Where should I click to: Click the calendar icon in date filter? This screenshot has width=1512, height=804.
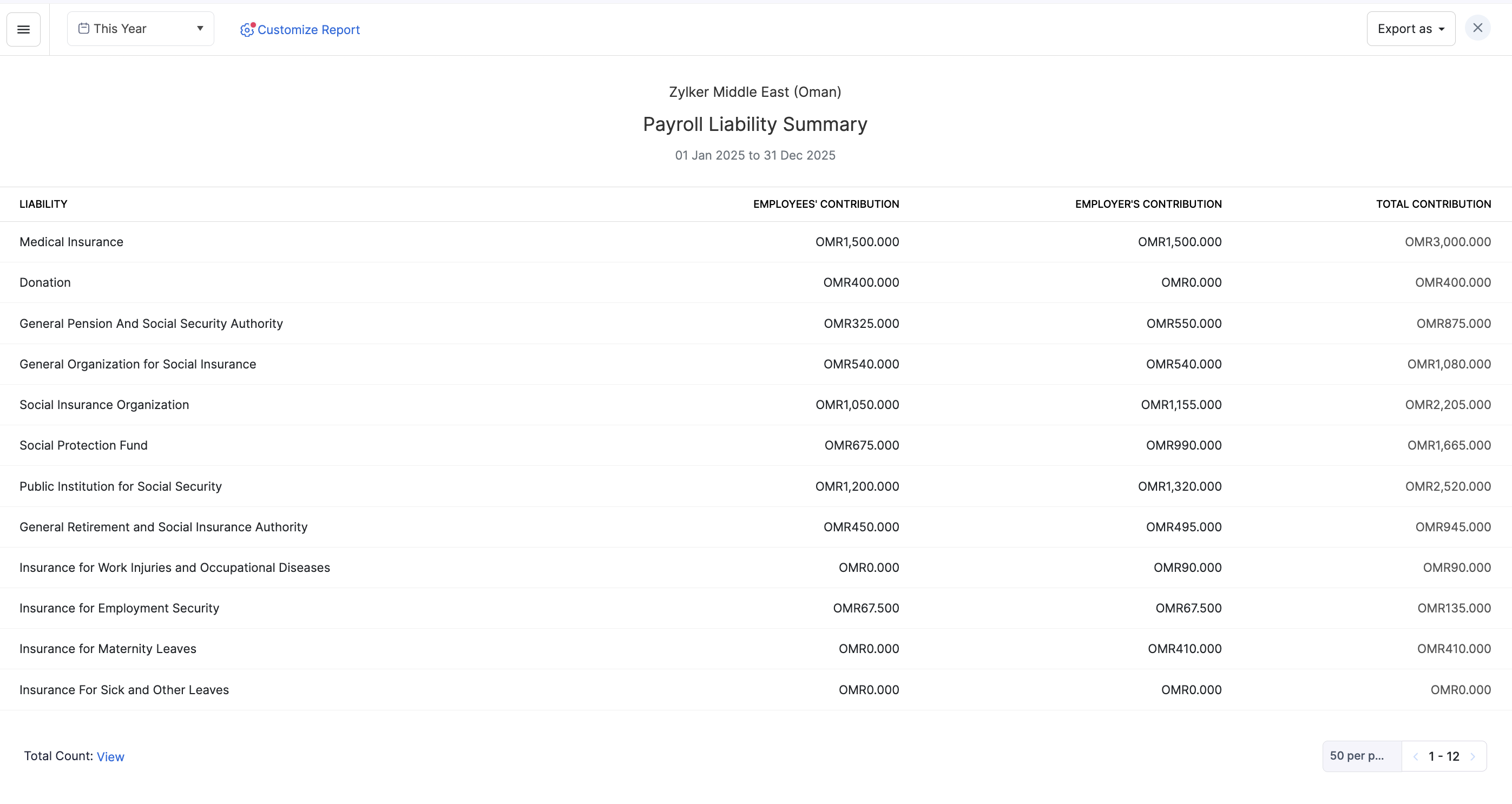(84, 28)
